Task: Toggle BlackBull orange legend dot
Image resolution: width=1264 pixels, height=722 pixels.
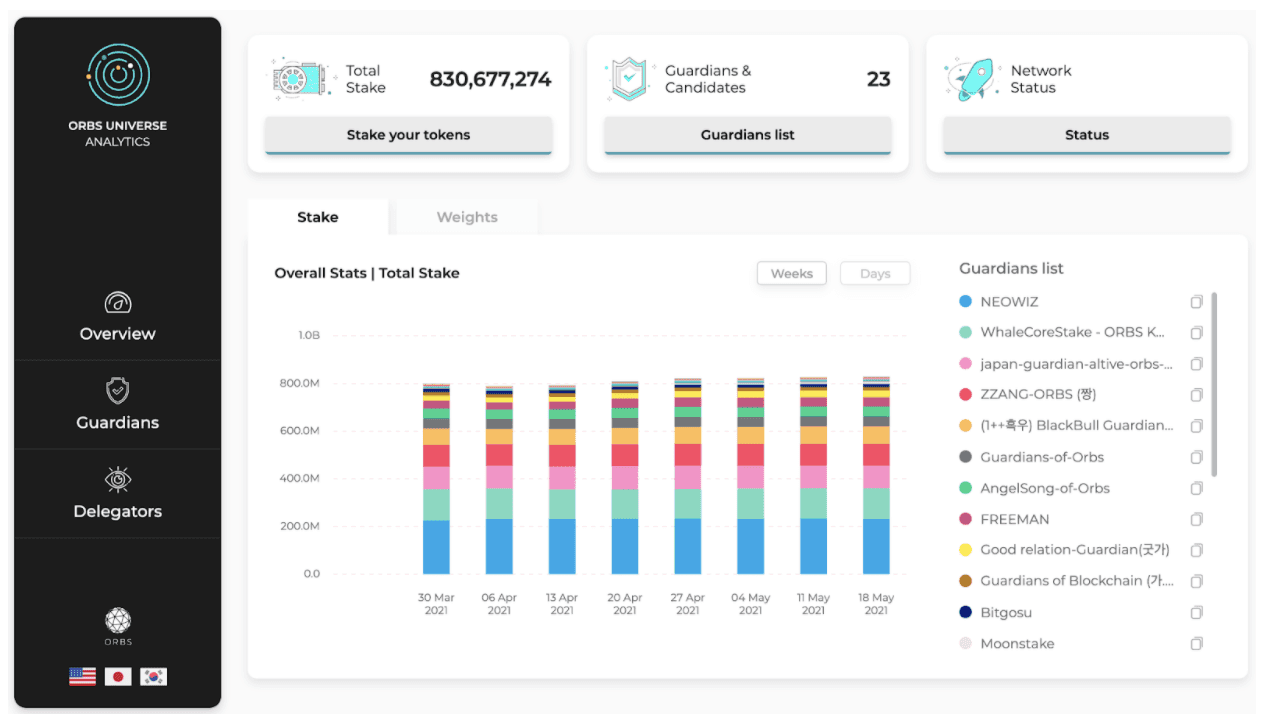Action: (965, 426)
